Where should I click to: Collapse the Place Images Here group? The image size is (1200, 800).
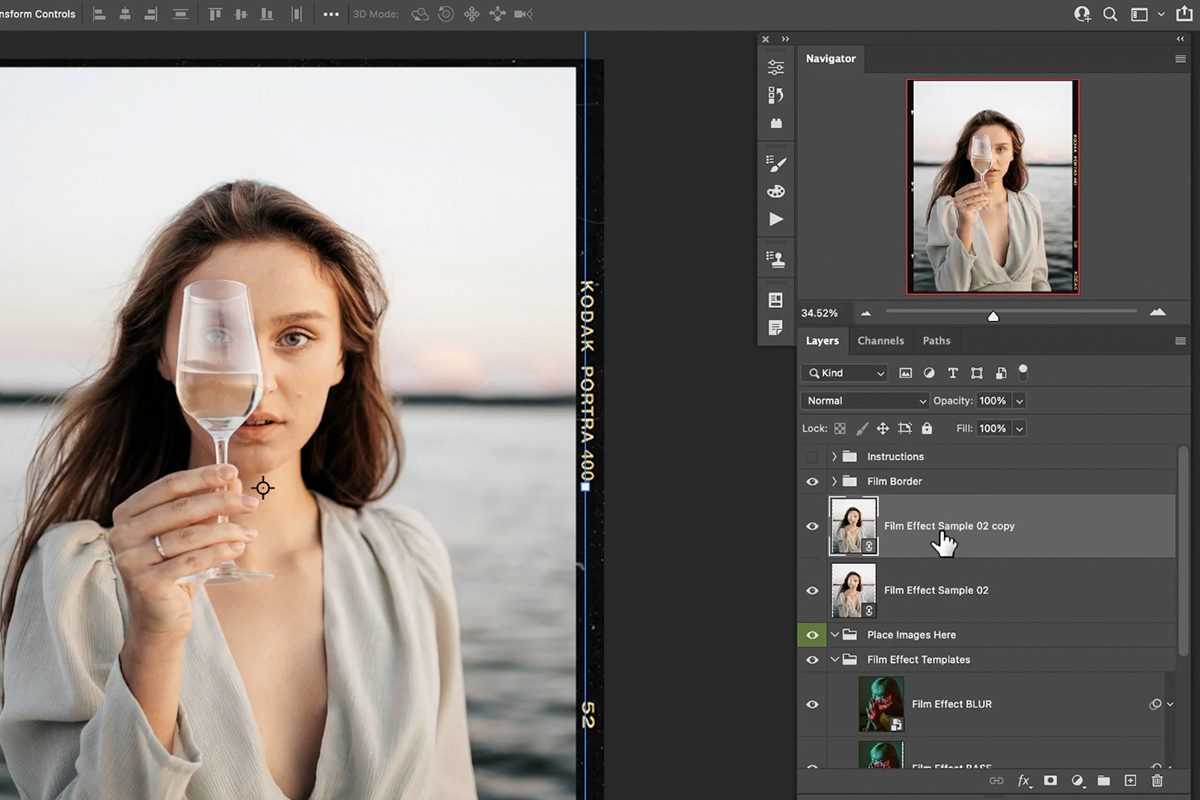pyautogui.click(x=835, y=634)
